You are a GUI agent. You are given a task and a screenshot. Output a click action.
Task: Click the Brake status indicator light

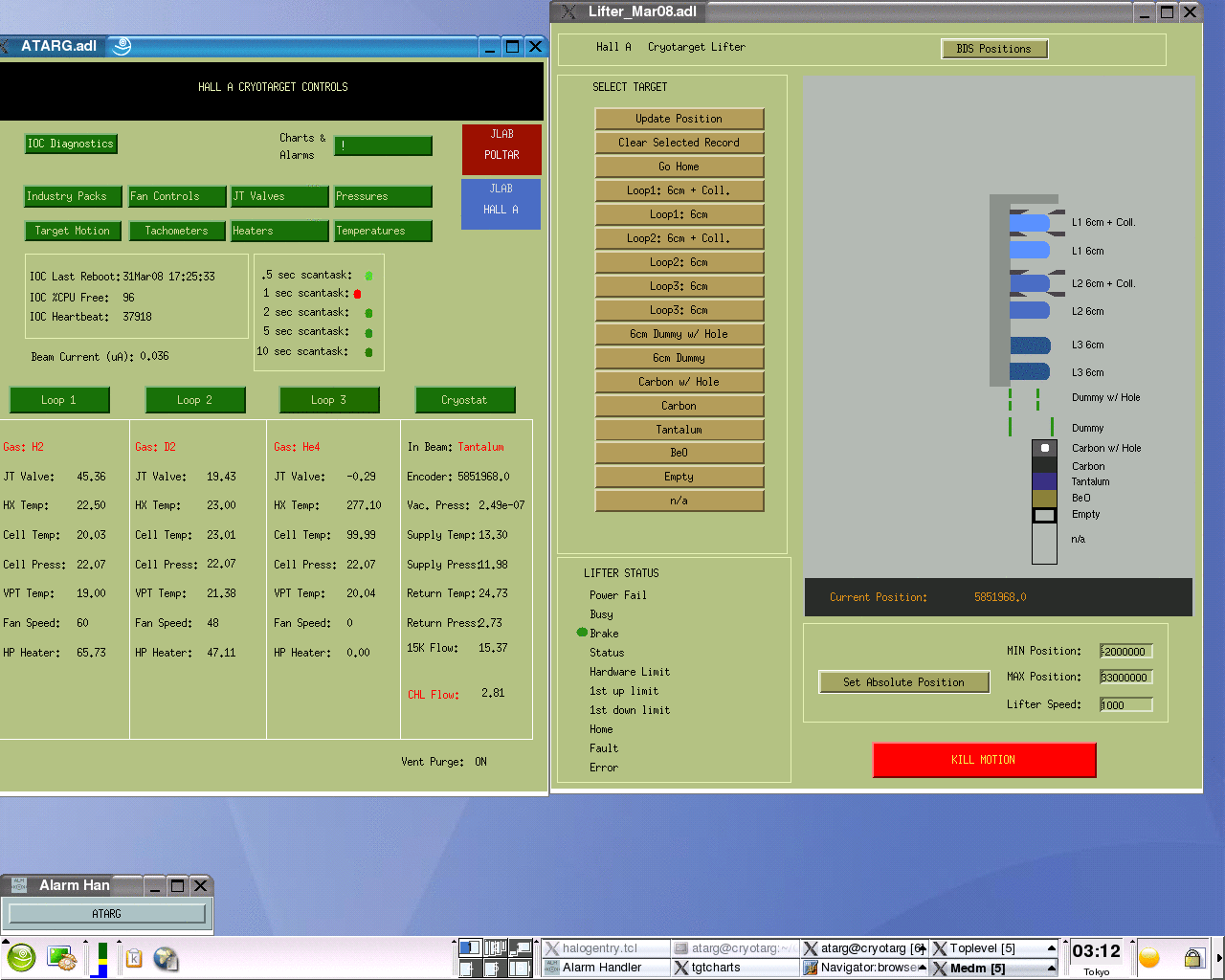coord(582,632)
